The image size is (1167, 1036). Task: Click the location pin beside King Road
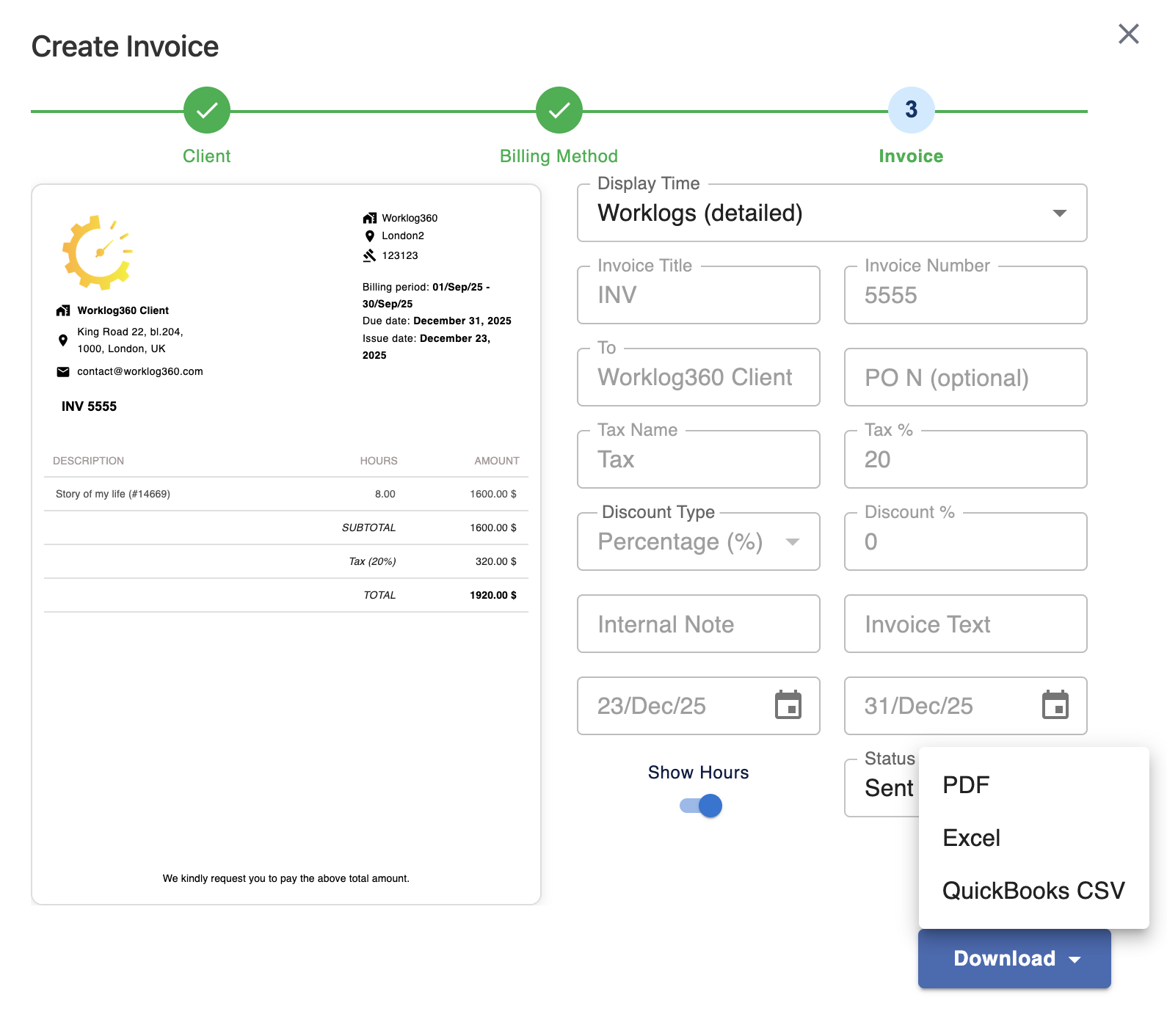[x=63, y=340]
